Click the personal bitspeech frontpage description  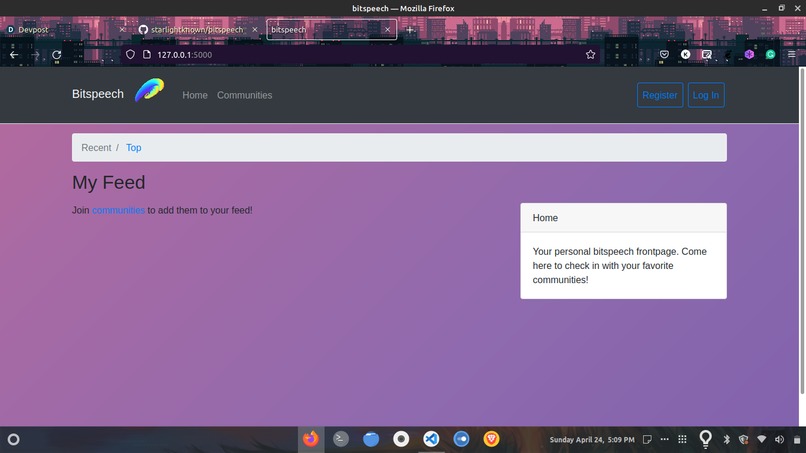619,266
